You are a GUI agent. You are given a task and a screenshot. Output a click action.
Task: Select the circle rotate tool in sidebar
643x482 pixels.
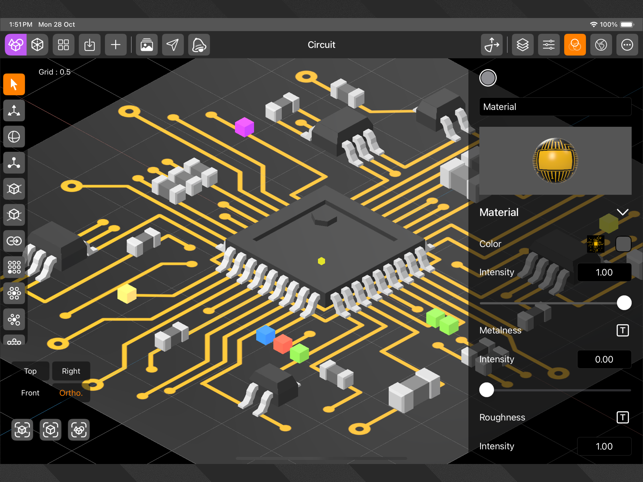14,137
